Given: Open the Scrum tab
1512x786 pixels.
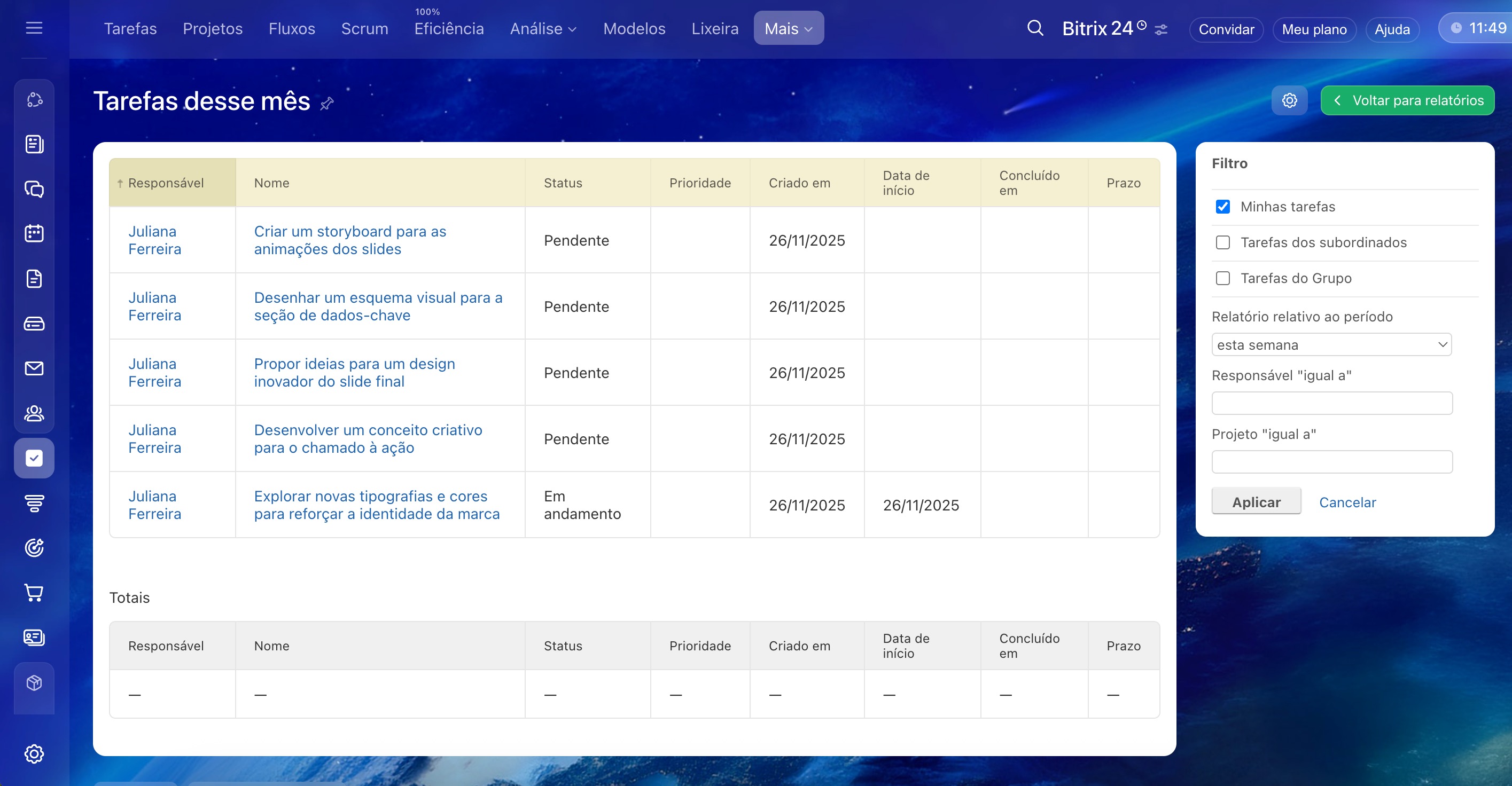Looking at the screenshot, I should point(364,29).
